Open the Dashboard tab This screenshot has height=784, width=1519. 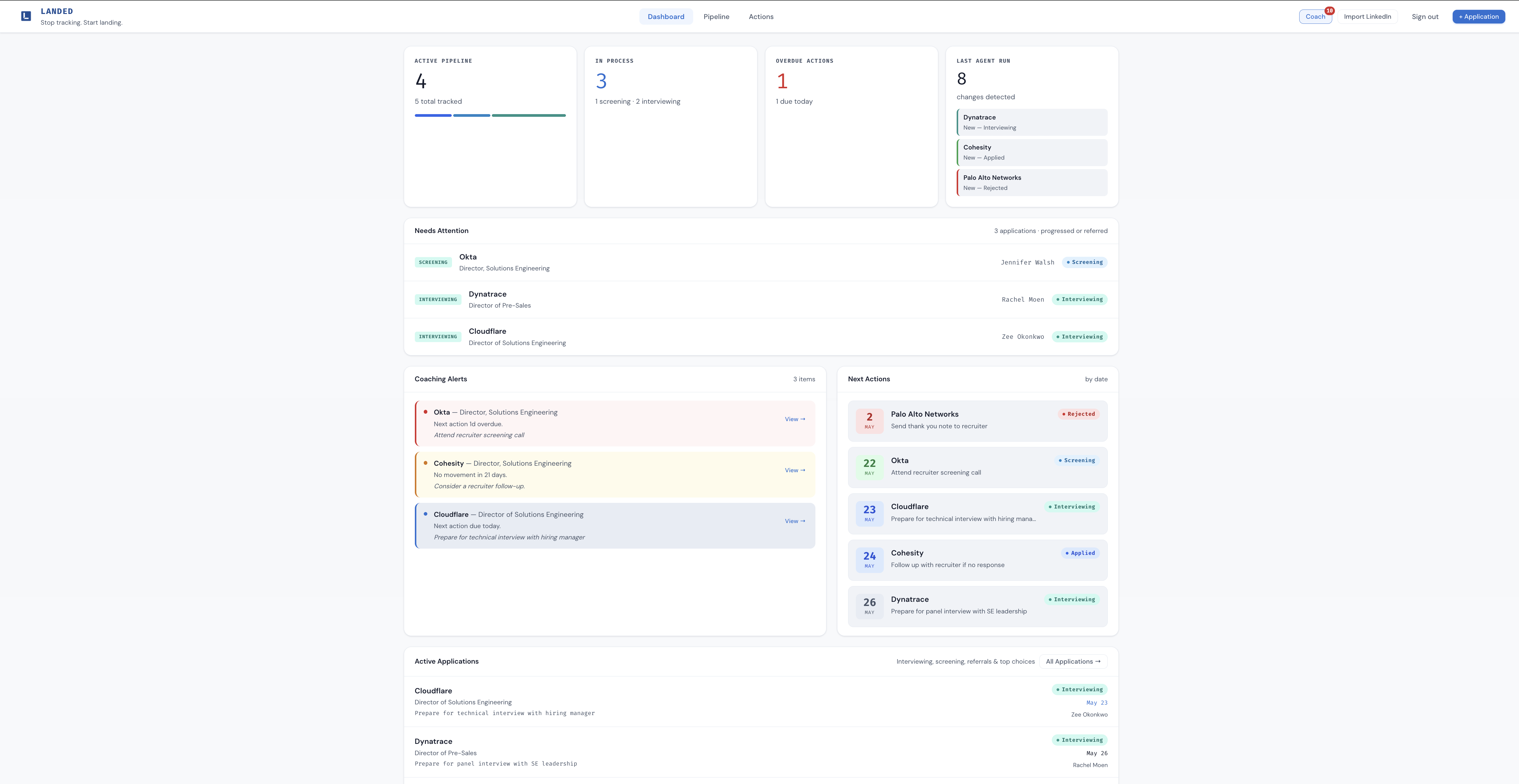[x=666, y=17]
